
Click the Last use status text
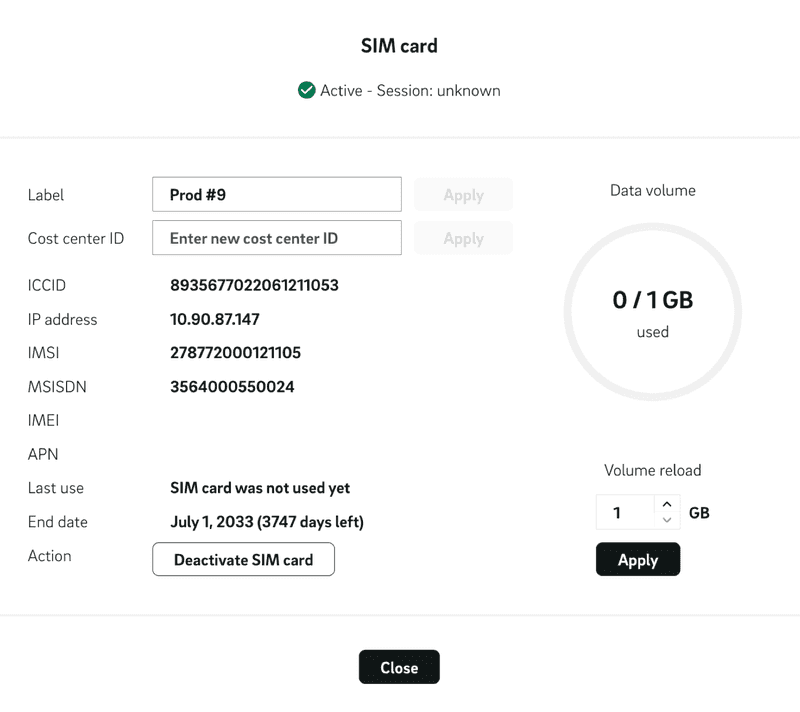[259, 488]
